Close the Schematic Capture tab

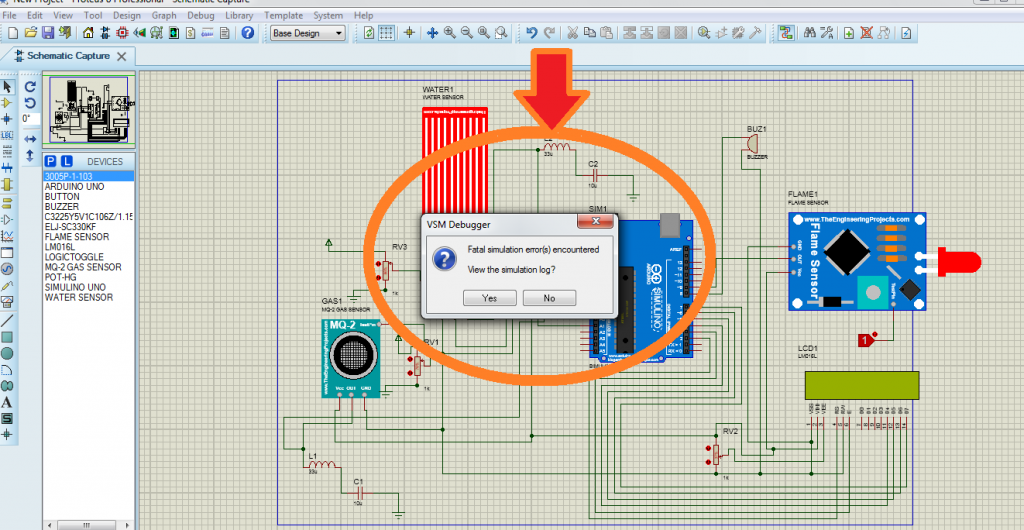(121, 56)
